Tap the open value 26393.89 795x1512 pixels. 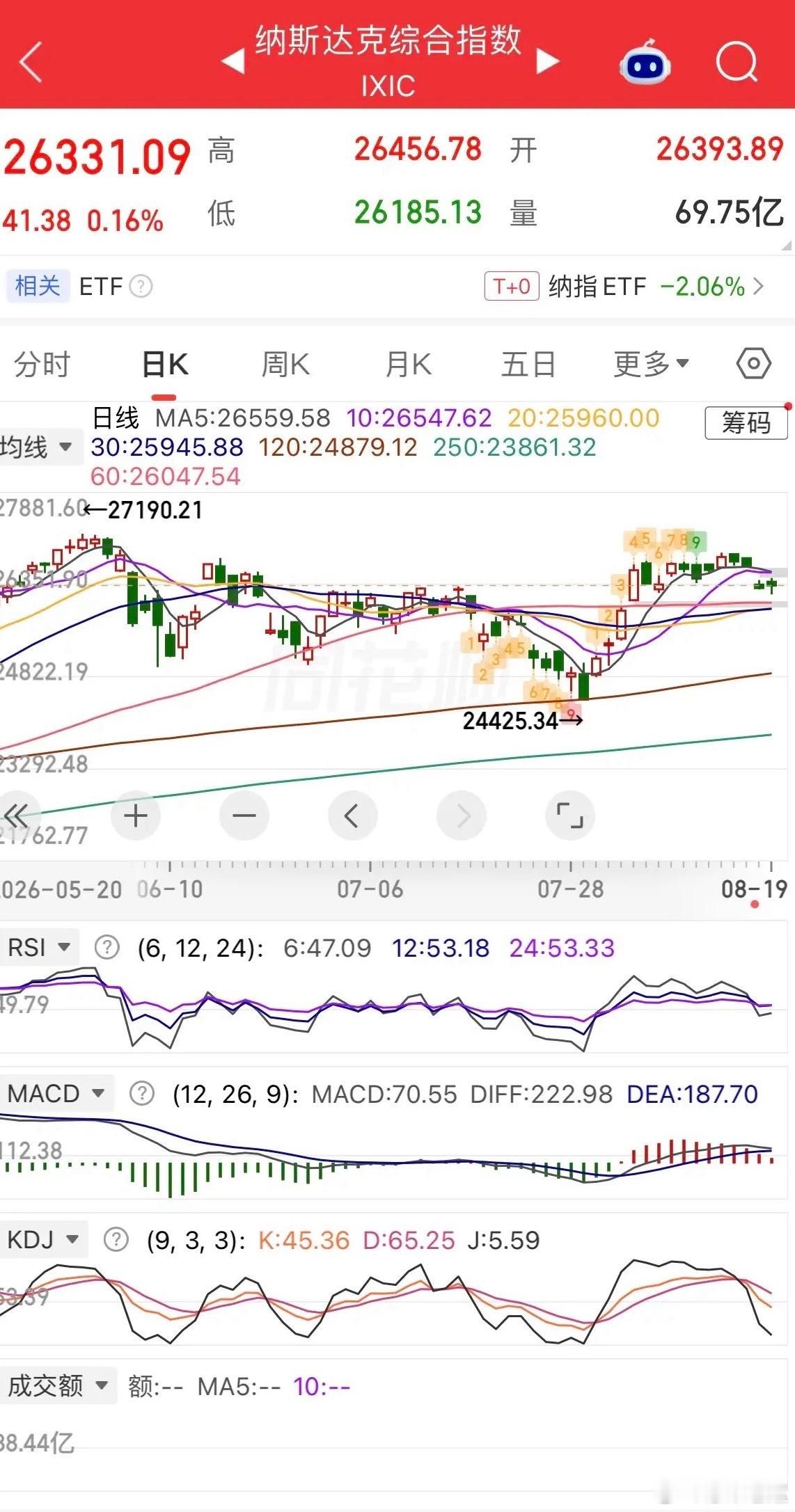pyautogui.click(x=720, y=149)
